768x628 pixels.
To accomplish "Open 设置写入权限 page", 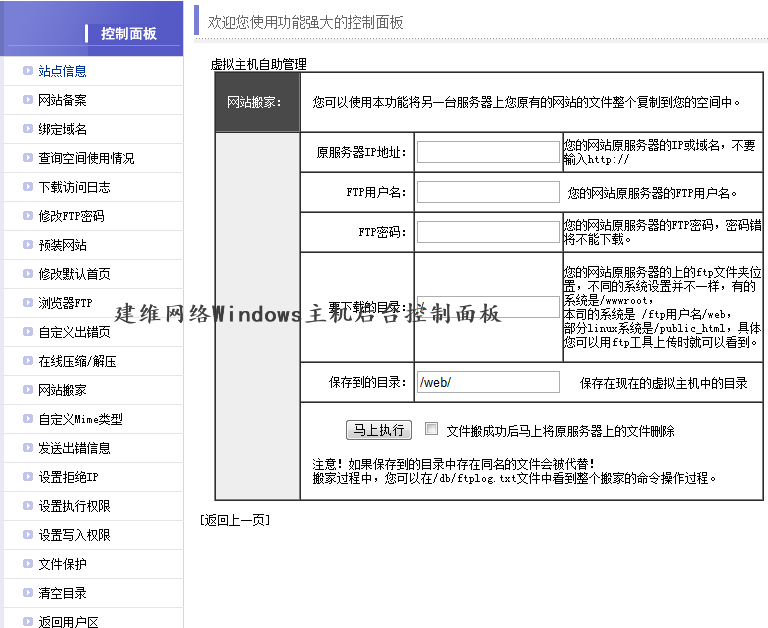I will 74,535.
